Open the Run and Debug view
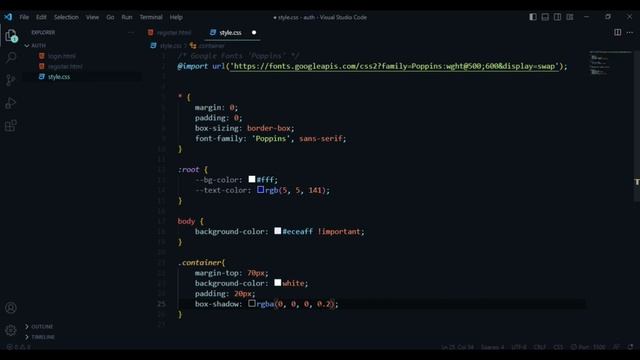Viewport: 640px width, 360px height. pyautogui.click(x=11, y=103)
